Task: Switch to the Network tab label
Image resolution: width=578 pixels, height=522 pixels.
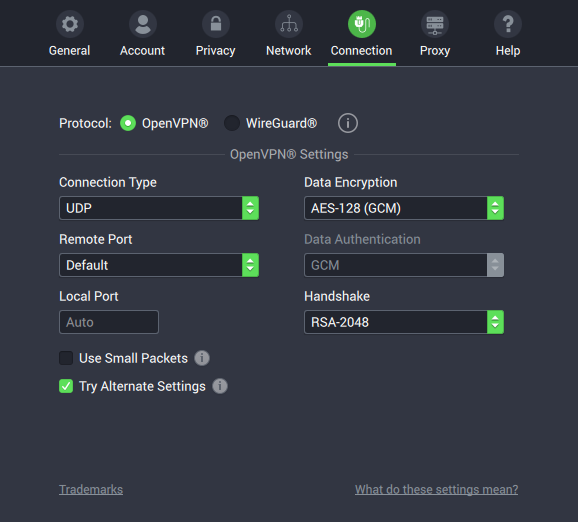Action: [x=289, y=51]
